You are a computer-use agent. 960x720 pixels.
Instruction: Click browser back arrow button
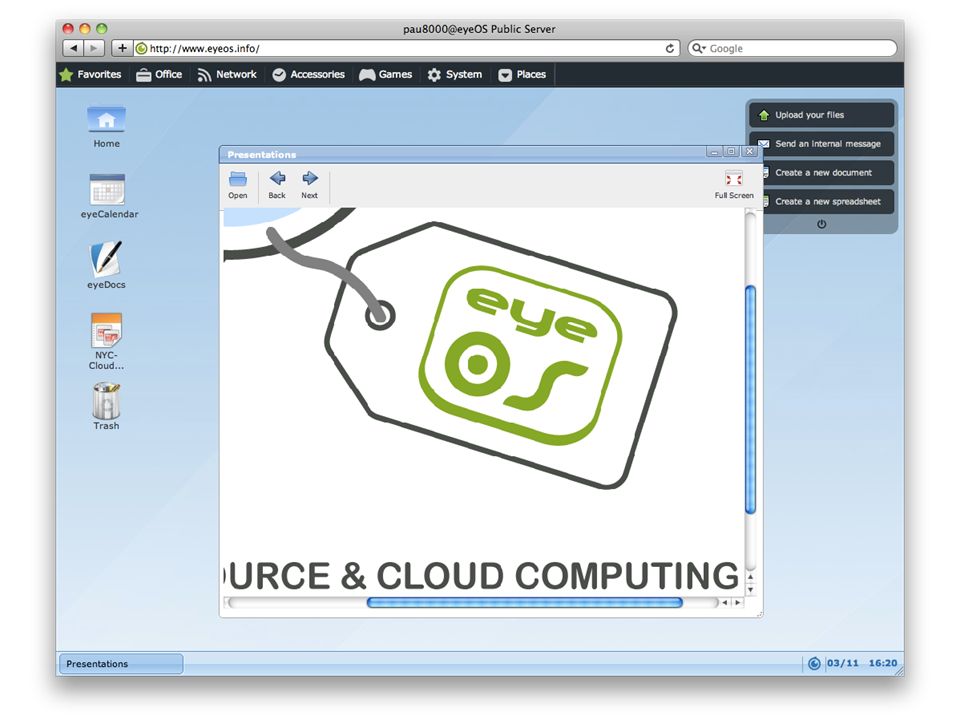point(73,48)
